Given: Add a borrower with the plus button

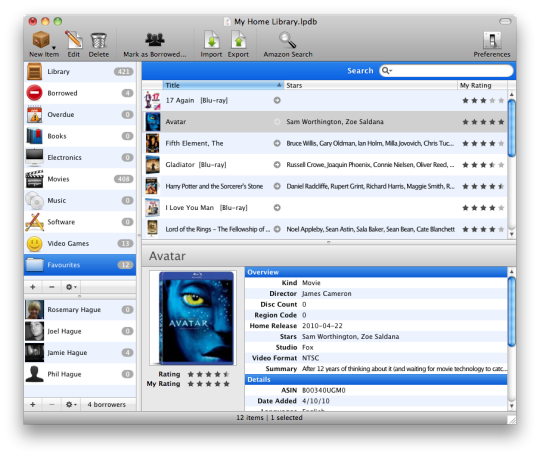Looking at the screenshot, I should [x=33, y=404].
